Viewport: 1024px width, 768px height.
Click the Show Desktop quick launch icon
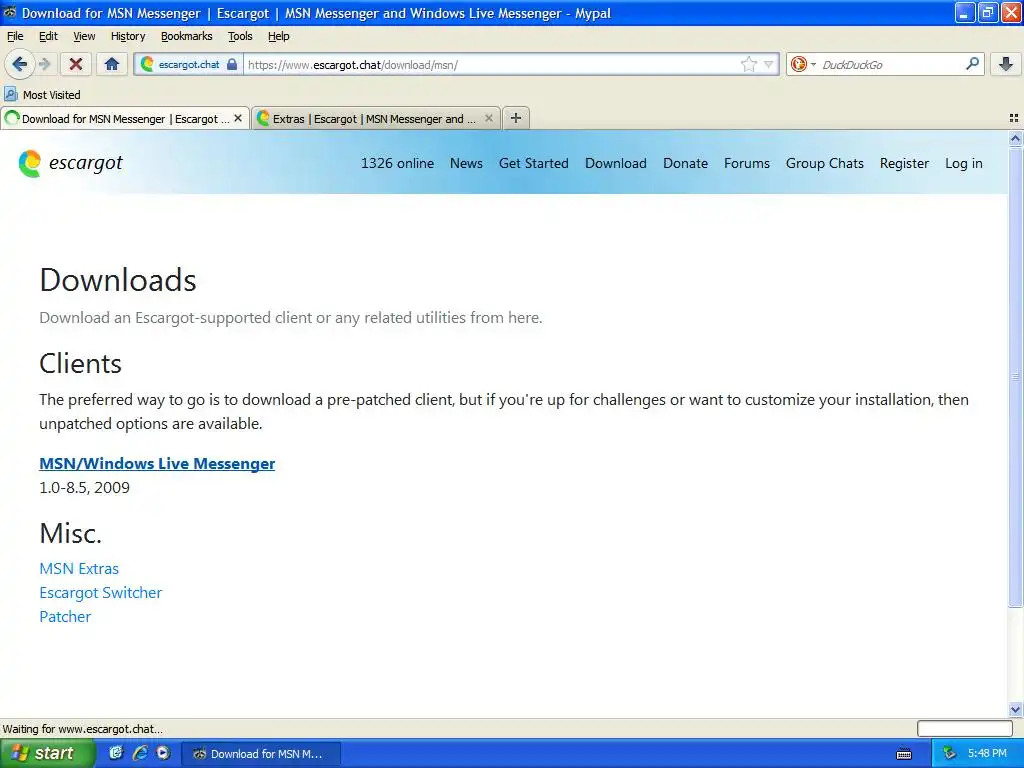[x=116, y=753]
